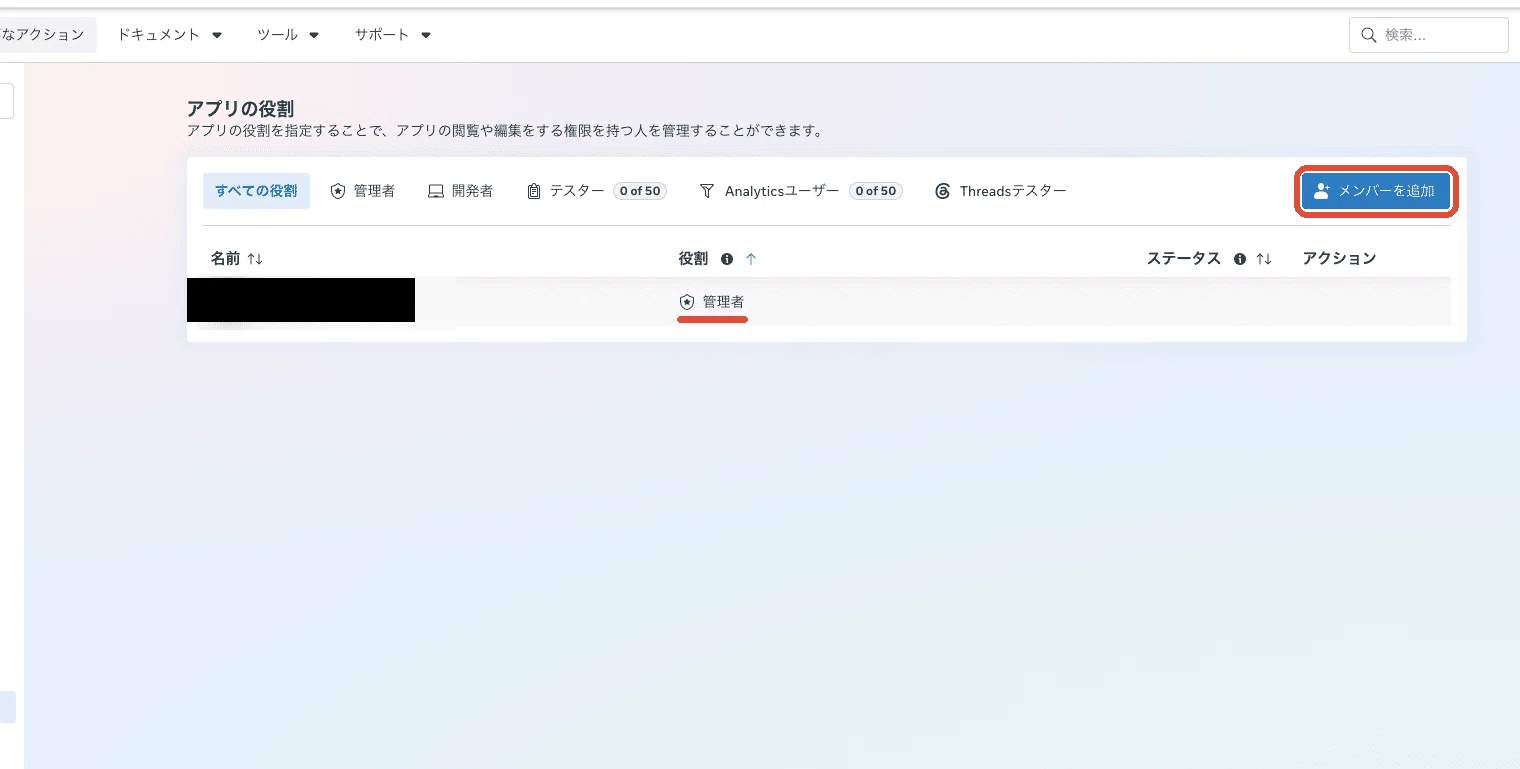This screenshot has height=769, width=1520.
Task: Open the Threadsテスター tab
Action: [x=1000, y=191]
